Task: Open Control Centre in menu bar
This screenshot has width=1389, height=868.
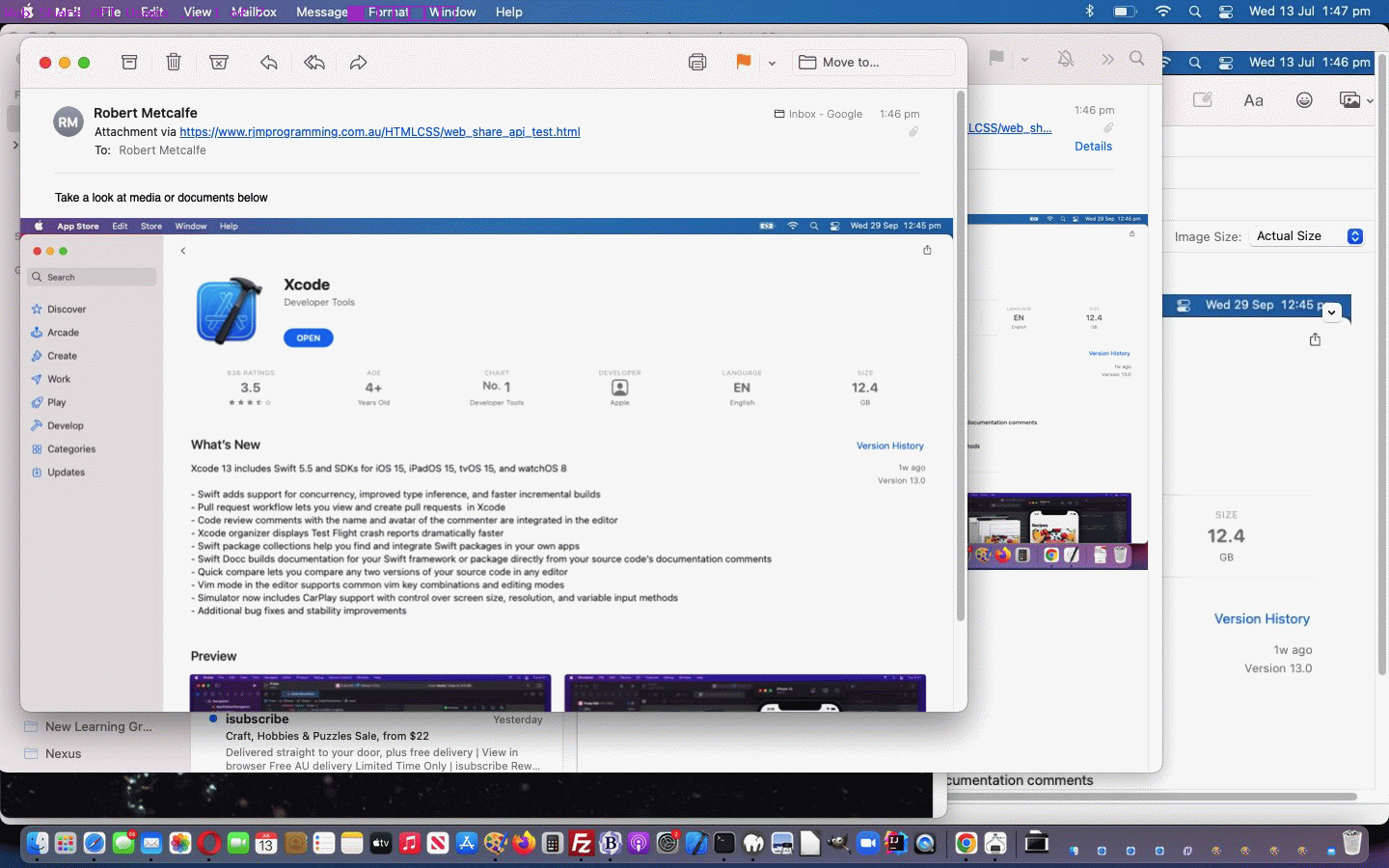Action: click(x=1226, y=12)
